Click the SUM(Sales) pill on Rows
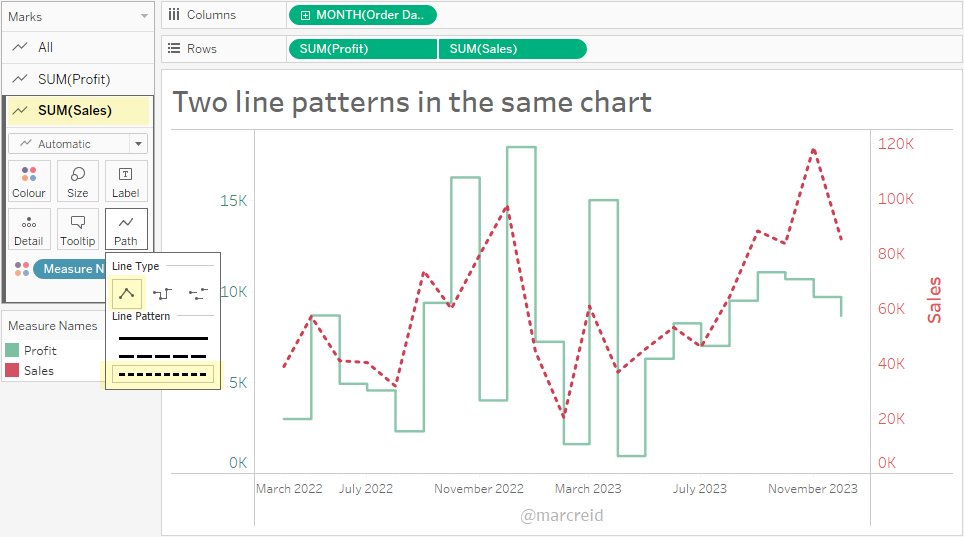This screenshot has height=537, width=964. click(x=511, y=49)
